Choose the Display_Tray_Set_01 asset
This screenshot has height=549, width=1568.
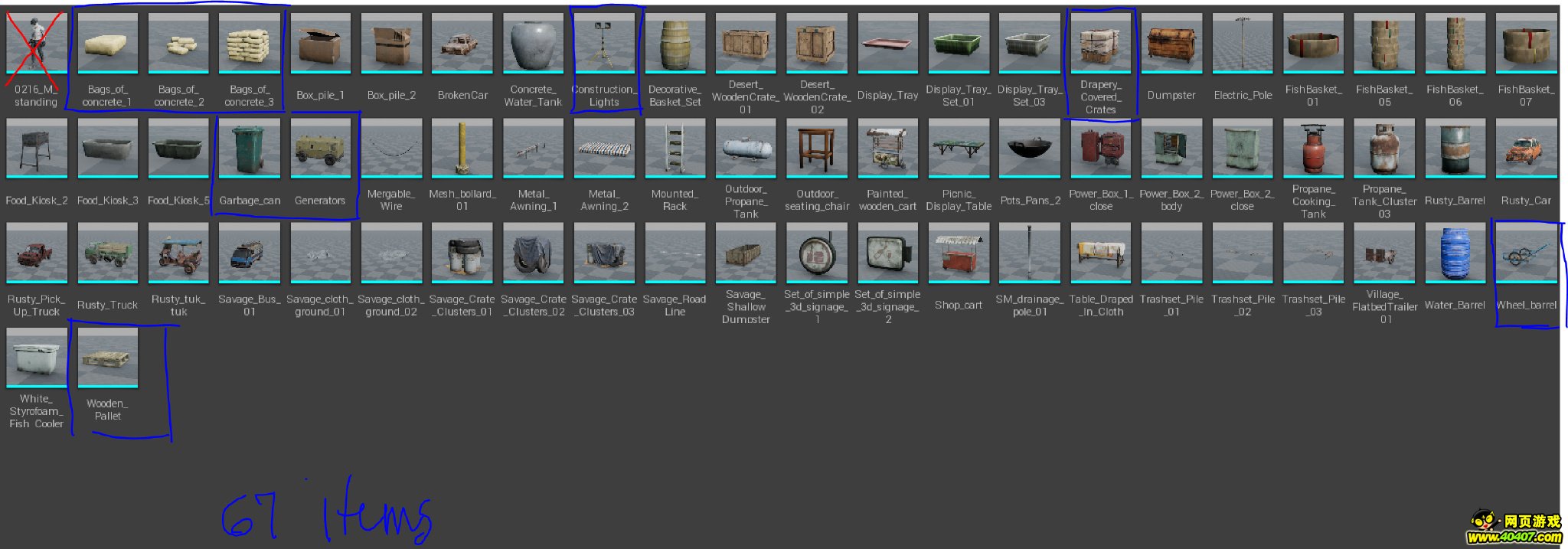[959, 43]
